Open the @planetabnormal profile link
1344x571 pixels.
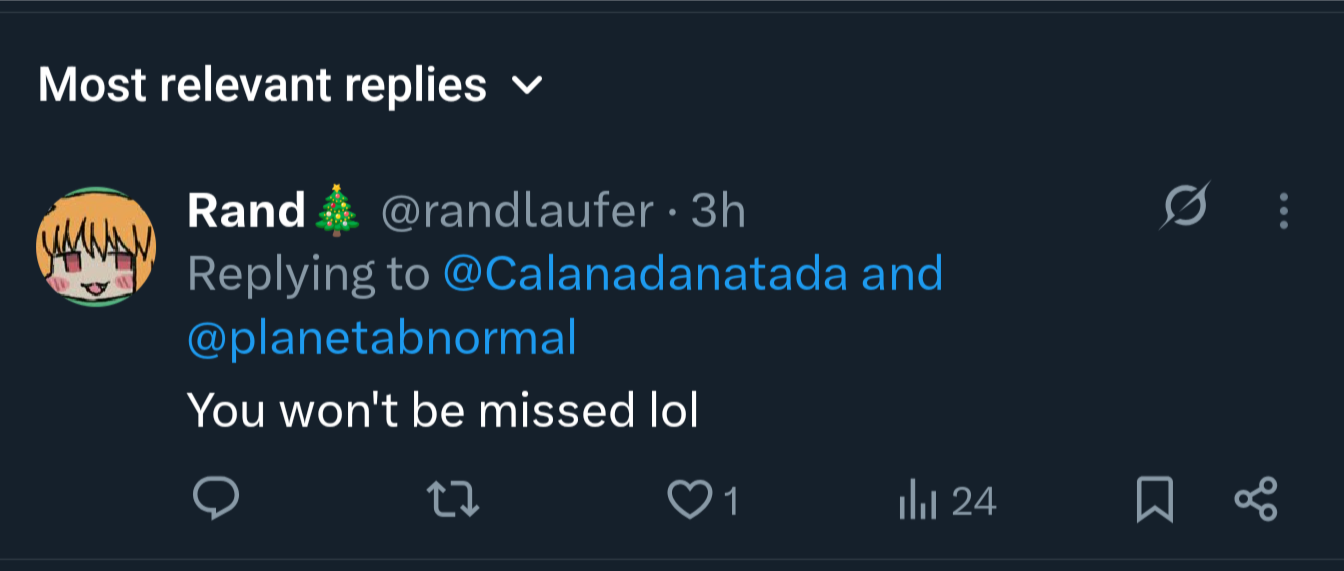click(x=382, y=338)
